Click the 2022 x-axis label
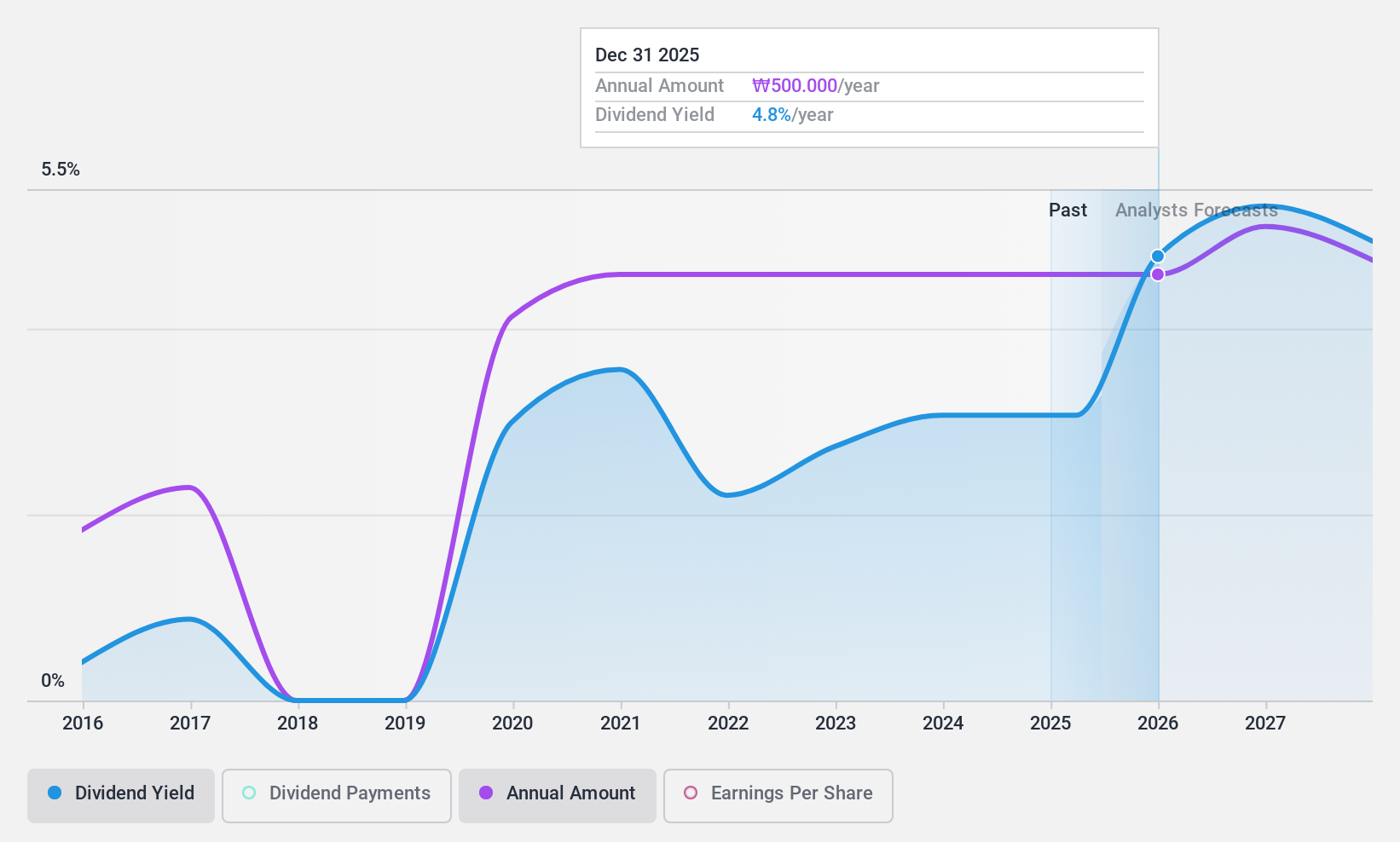 coord(728,724)
